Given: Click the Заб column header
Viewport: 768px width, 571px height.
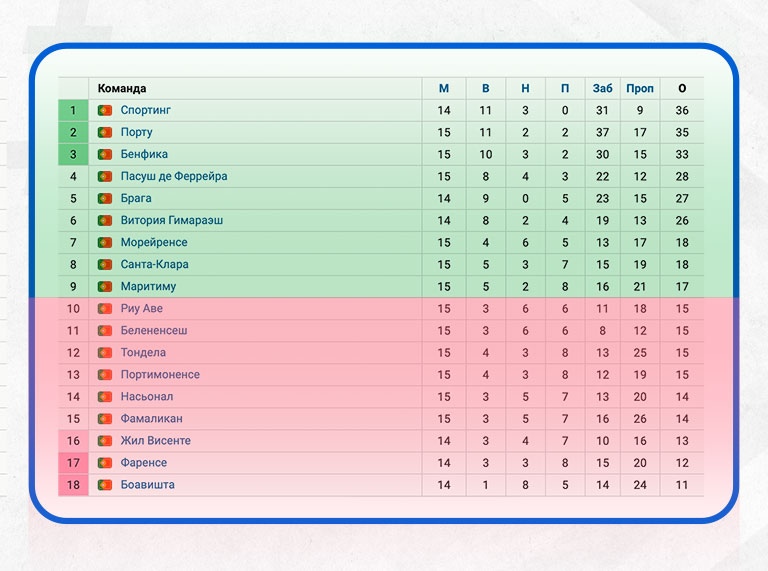Looking at the screenshot, I should pyautogui.click(x=602, y=89).
